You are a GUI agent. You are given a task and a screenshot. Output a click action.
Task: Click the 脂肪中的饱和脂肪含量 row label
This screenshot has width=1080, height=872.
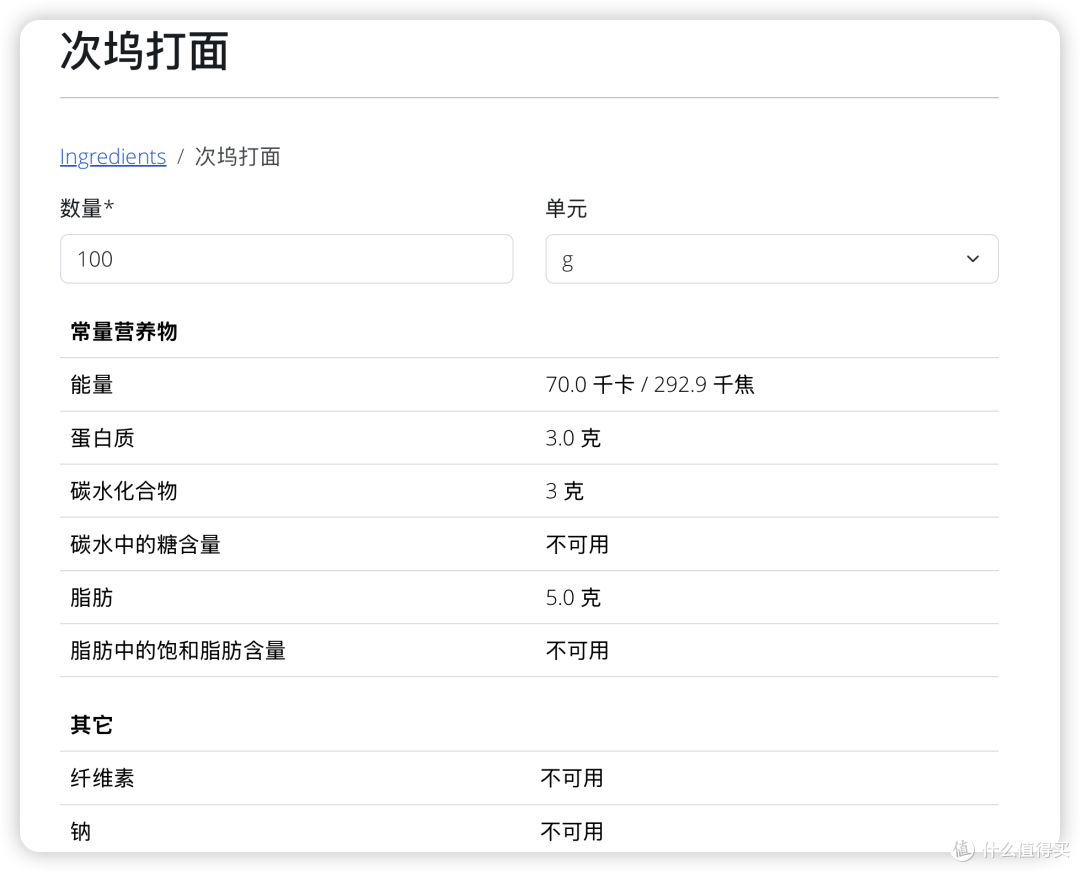point(178,650)
